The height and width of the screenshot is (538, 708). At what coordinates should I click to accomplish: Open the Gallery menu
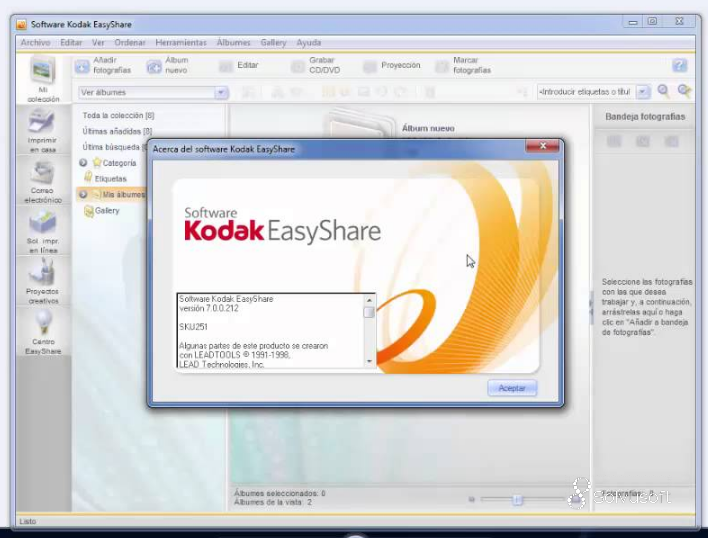click(x=273, y=42)
